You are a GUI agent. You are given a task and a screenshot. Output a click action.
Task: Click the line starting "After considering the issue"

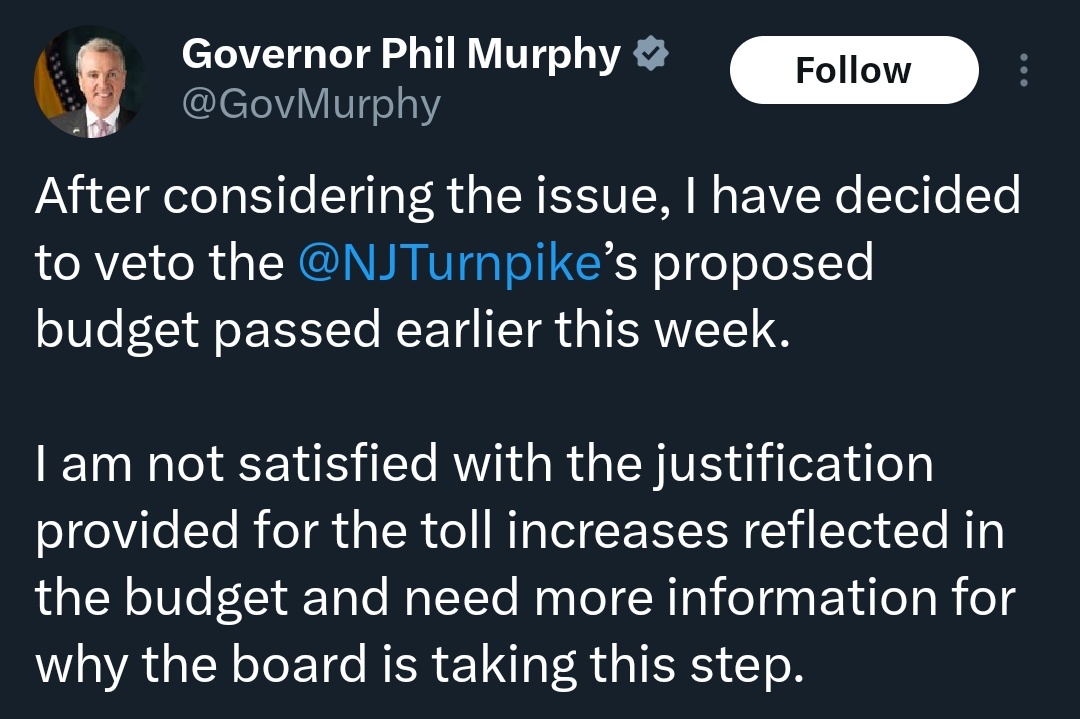pyautogui.click(x=528, y=195)
